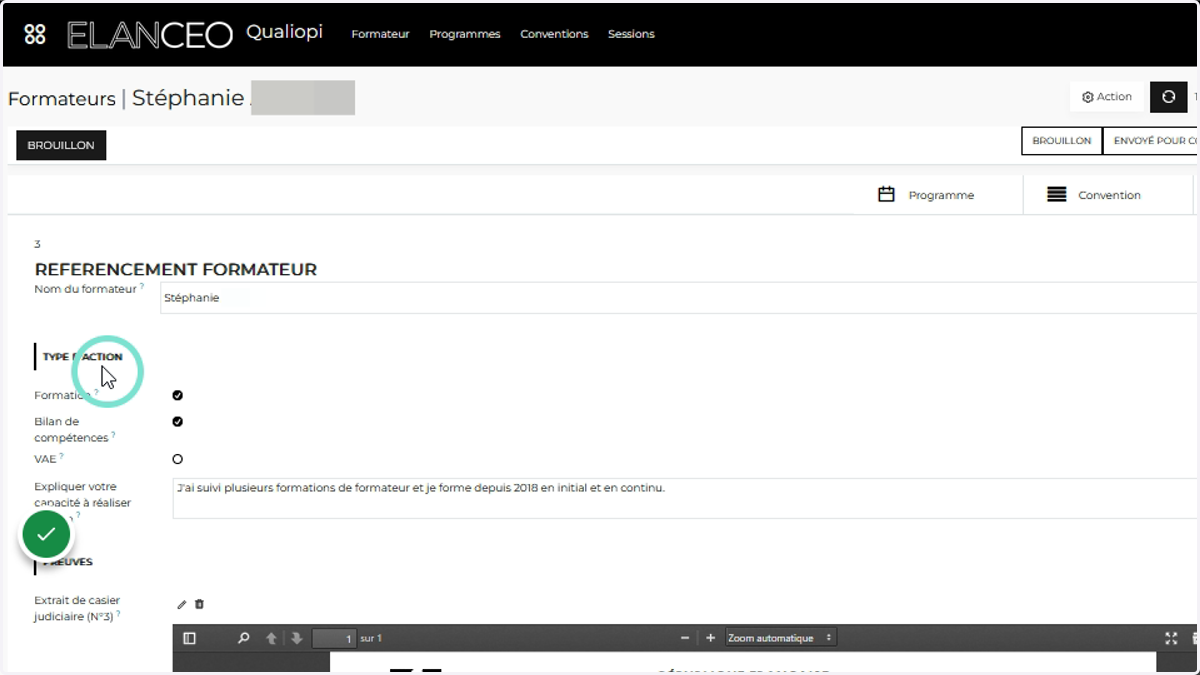Click the help mark next to Bilan de compétences
Image resolution: width=1200 pixels, height=675 pixels.
tap(113, 435)
